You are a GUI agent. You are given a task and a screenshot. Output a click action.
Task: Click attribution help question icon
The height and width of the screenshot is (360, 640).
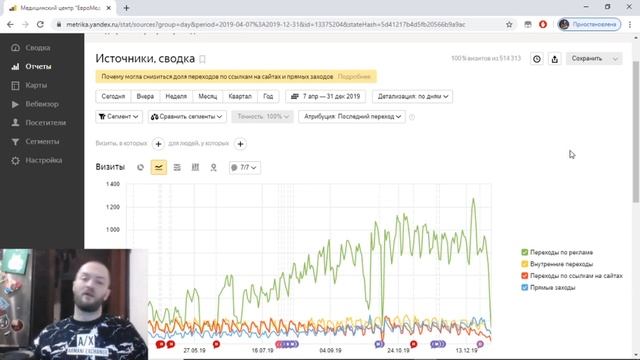pyautogui.click(x=412, y=117)
